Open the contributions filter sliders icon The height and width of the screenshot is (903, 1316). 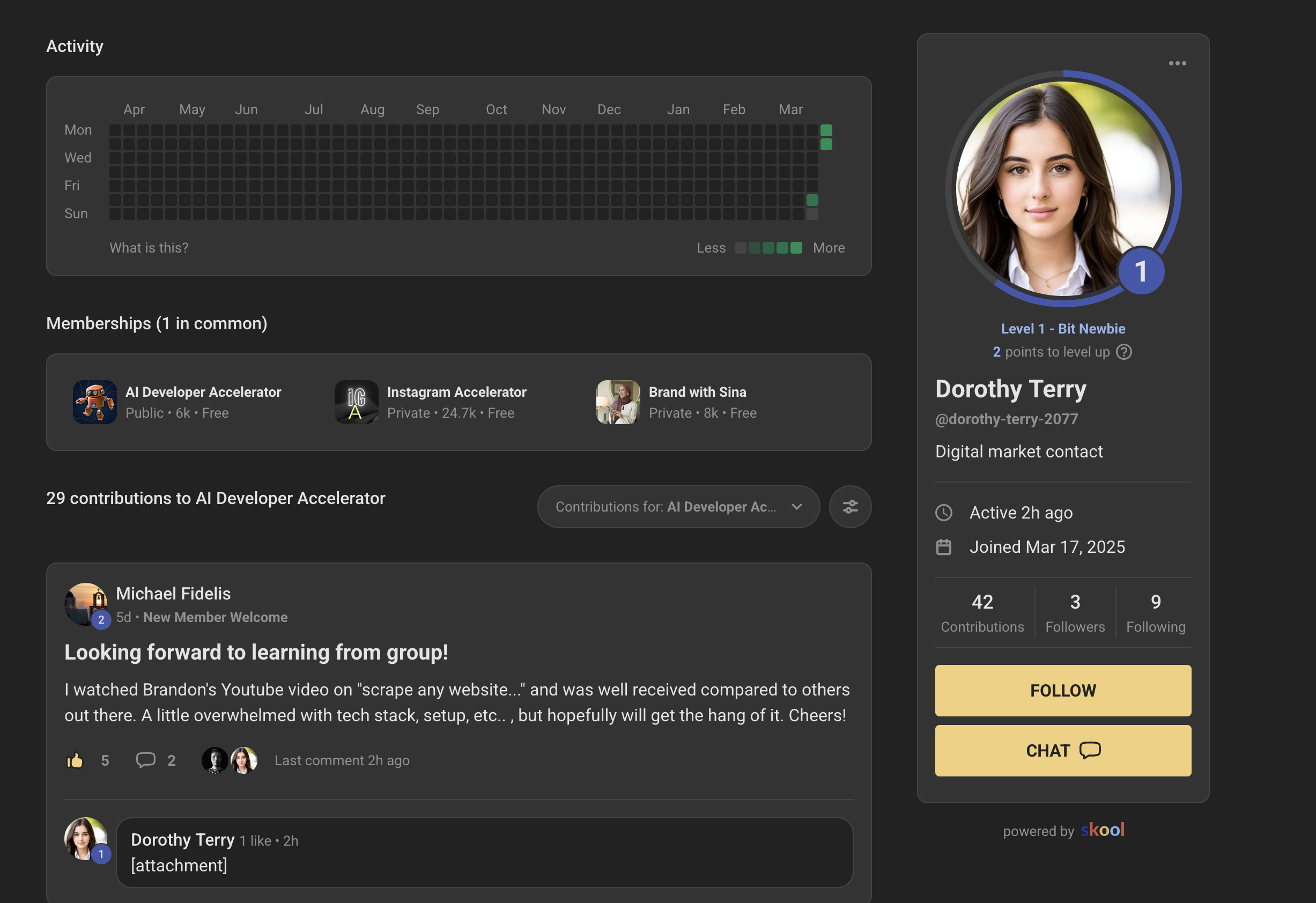click(x=850, y=507)
